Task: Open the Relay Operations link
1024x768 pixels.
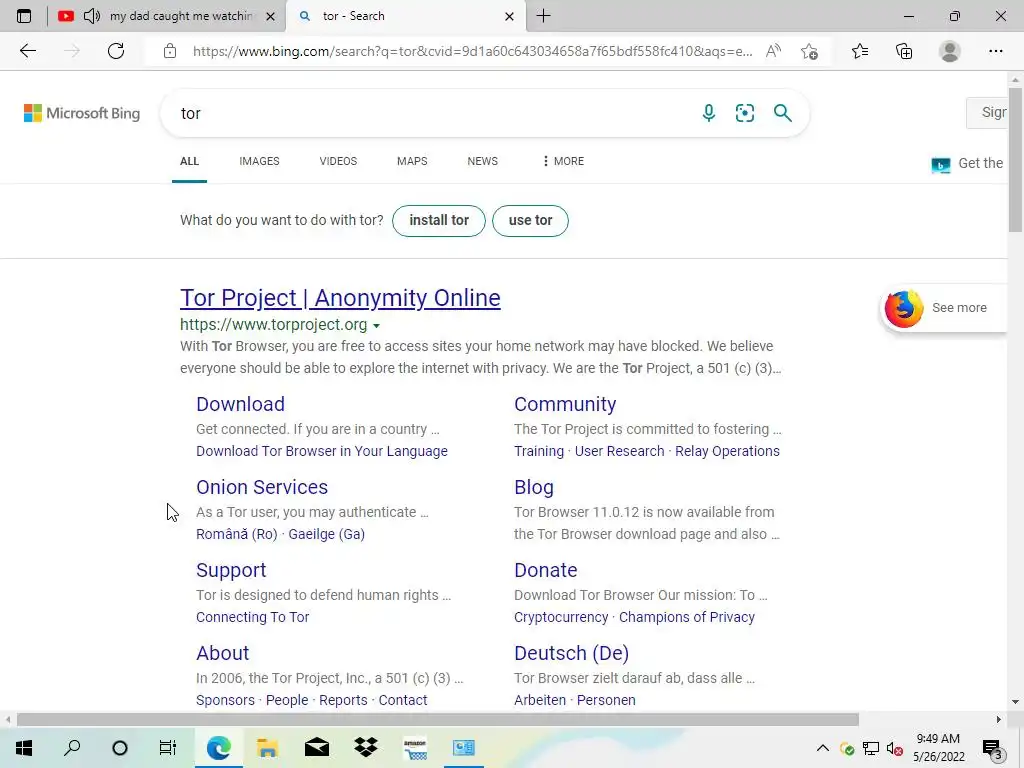Action: (727, 451)
